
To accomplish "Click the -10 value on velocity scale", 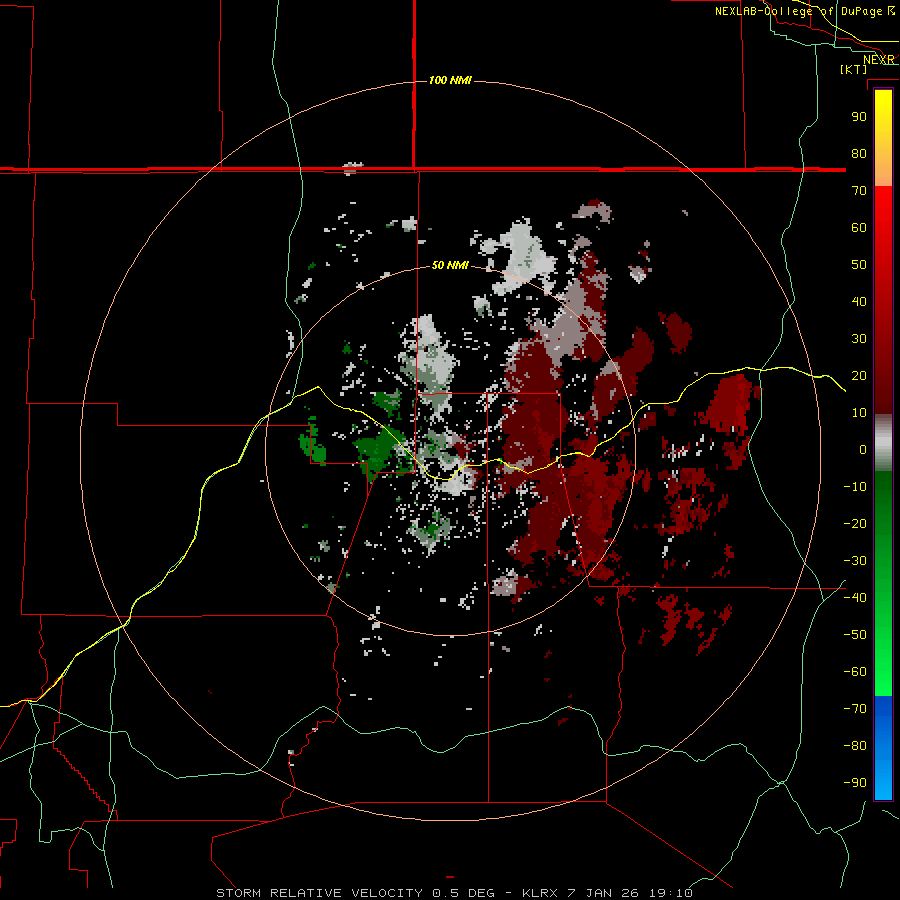I will tap(855, 487).
